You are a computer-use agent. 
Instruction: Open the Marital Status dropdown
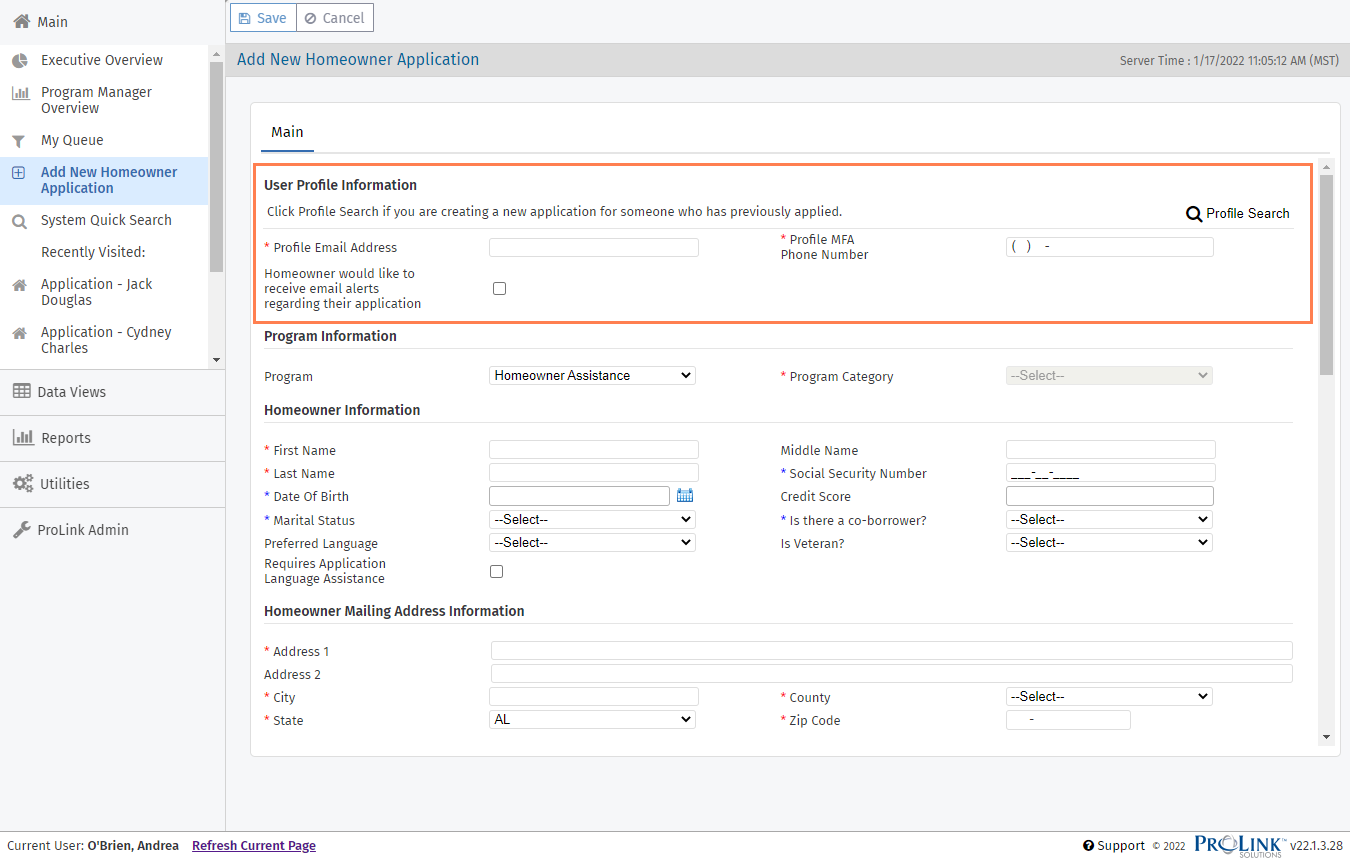point(592,520)
